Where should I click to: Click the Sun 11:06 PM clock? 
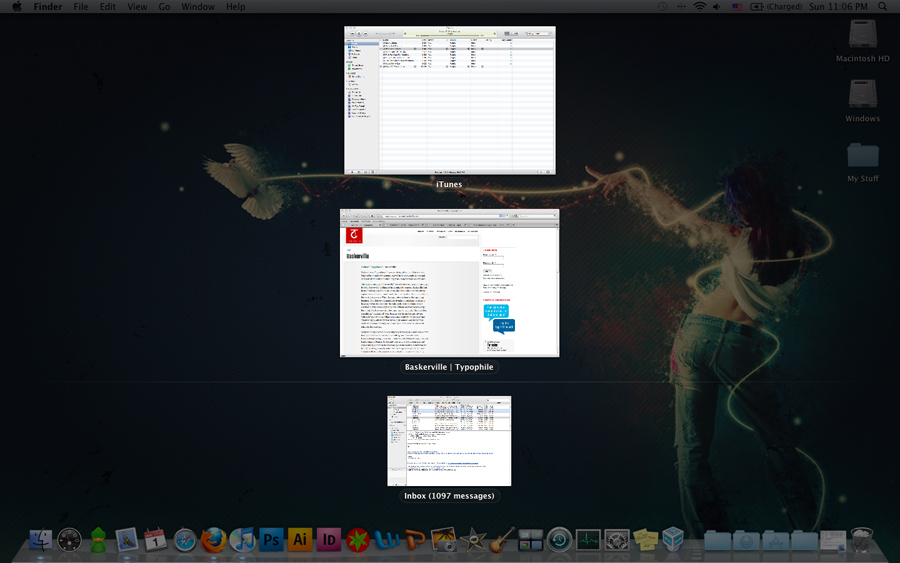[839, 6]
